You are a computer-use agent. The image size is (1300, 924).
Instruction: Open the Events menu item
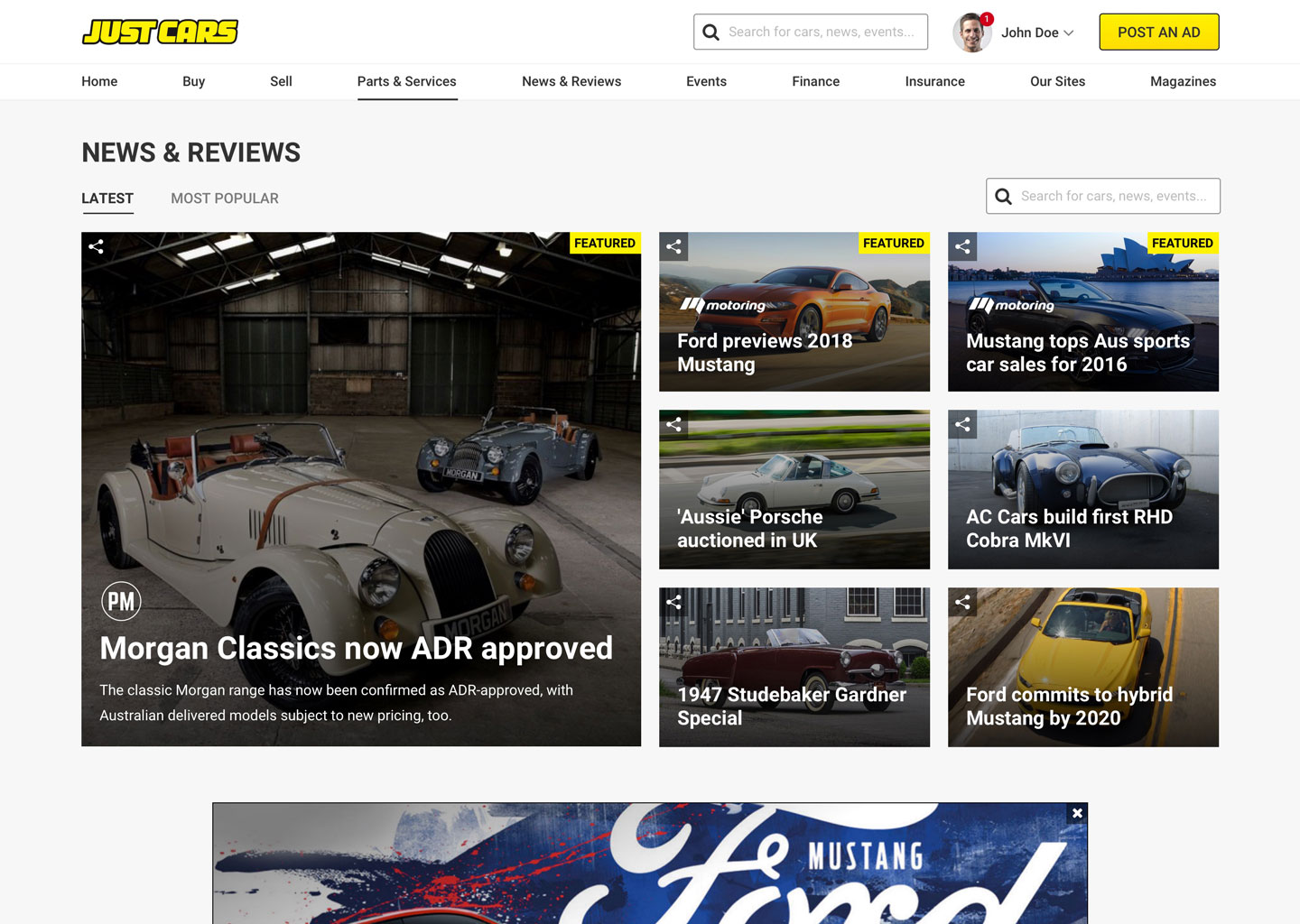706,81
